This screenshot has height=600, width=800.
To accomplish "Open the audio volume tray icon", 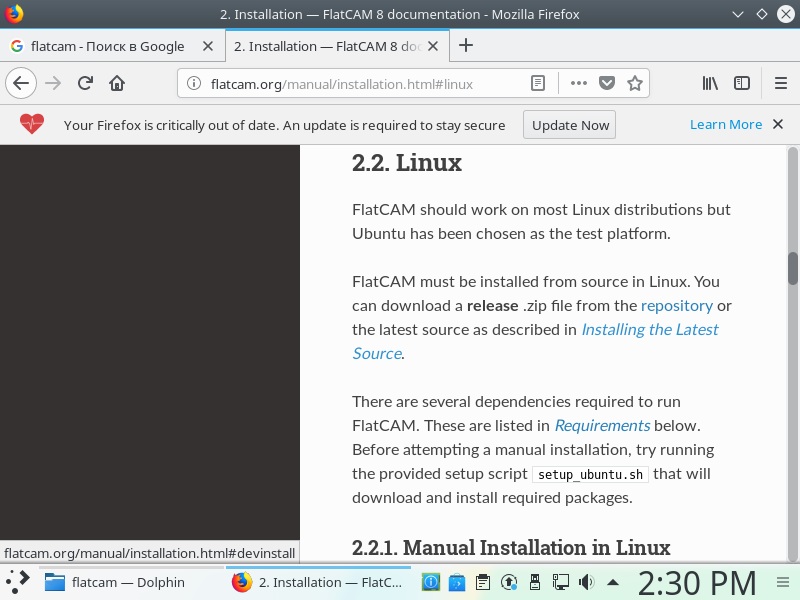I will (586, 582).
